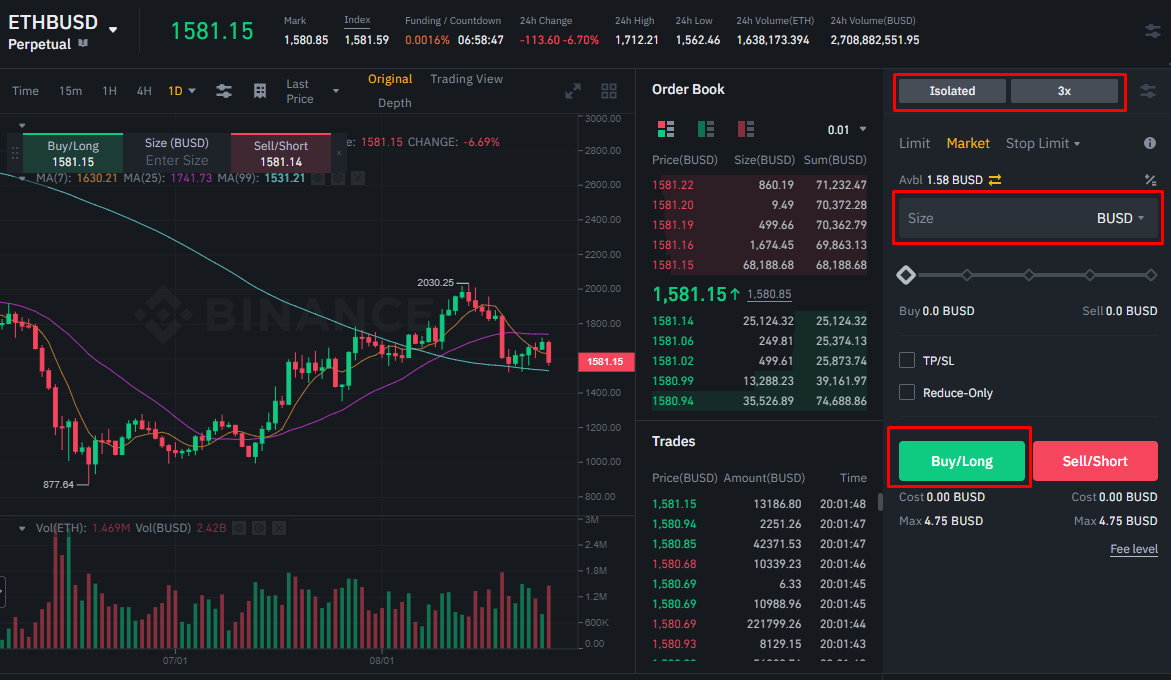
Task: Switch to the Limit order tab
Action: (914, 143)
